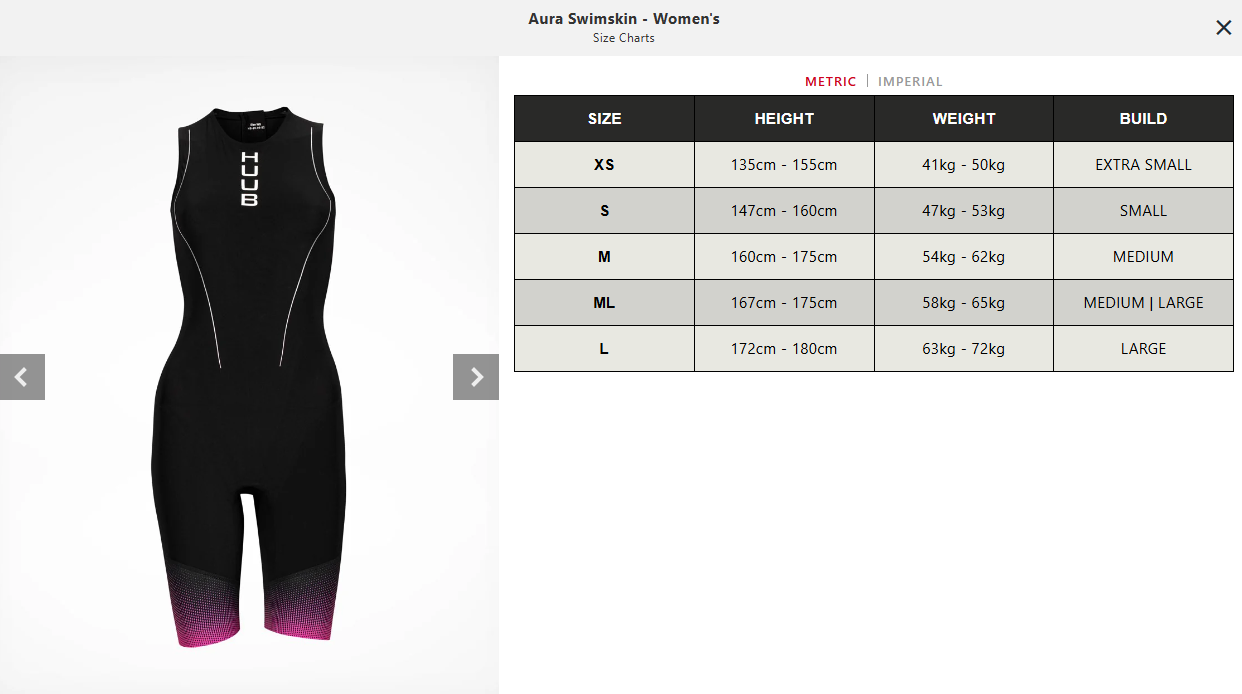Click the 63kg - 72kg weight cell
Image resolution: width=1242 pixels, height=694 pixels.
[x=964, y=349]
